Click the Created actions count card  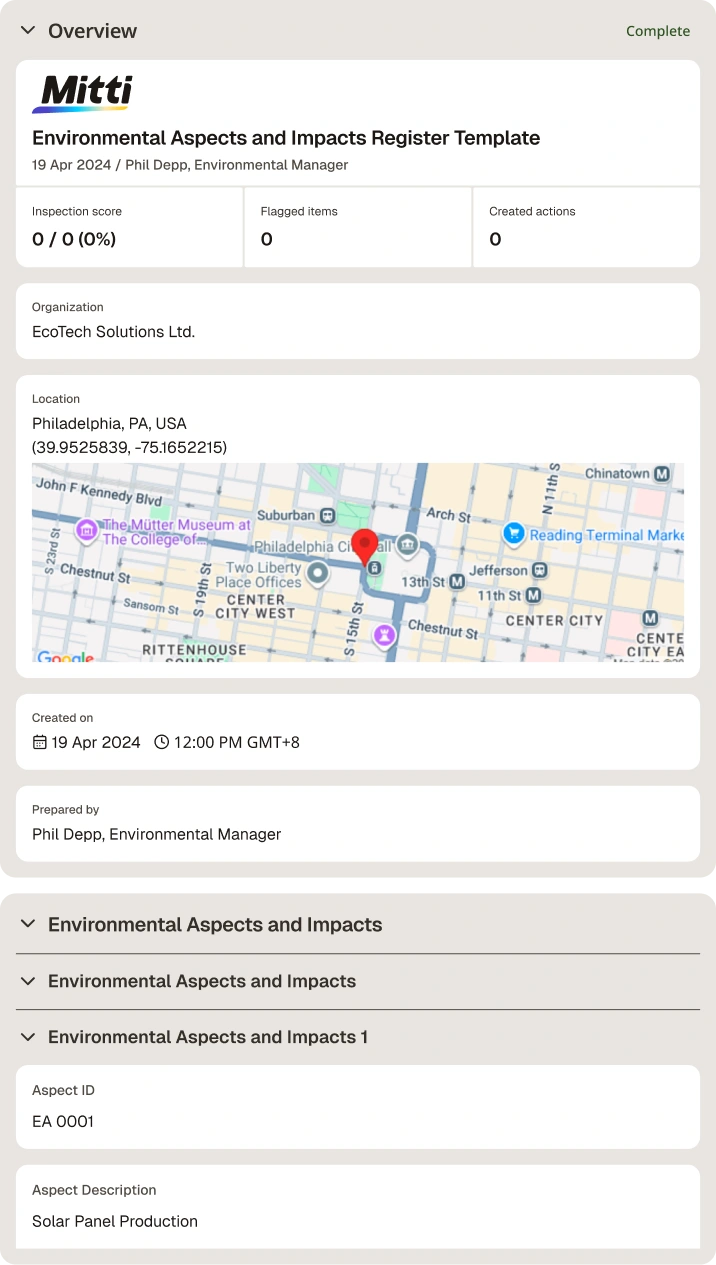click(x=586, y=227)
